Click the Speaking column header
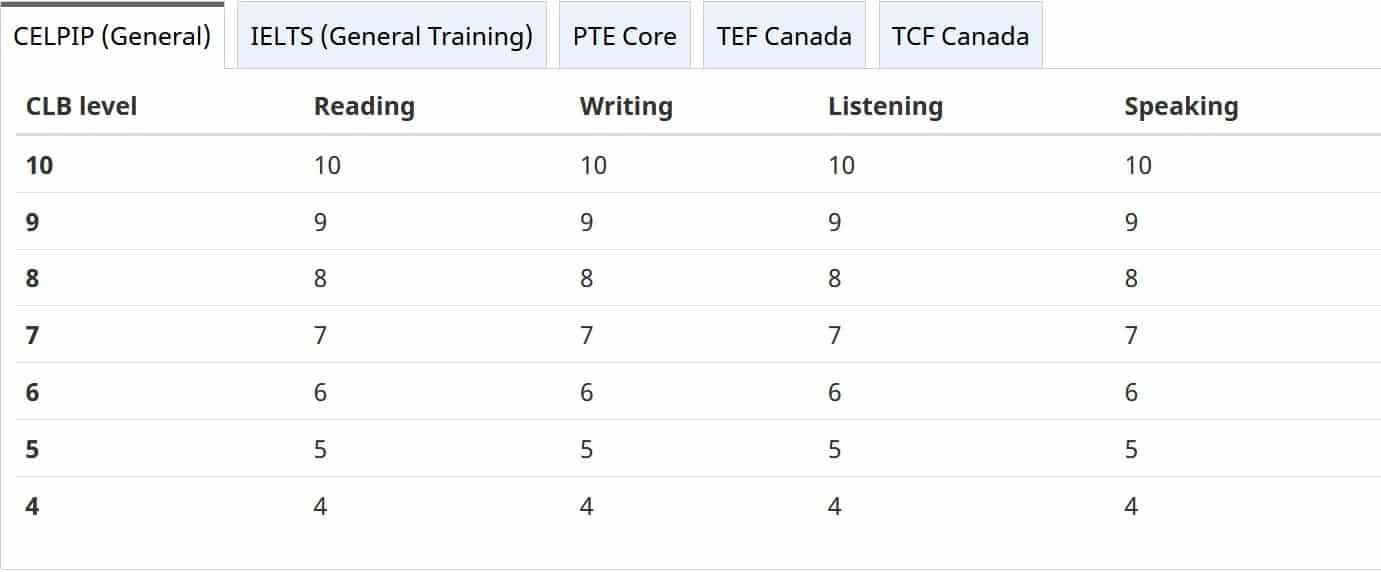 1181,107
